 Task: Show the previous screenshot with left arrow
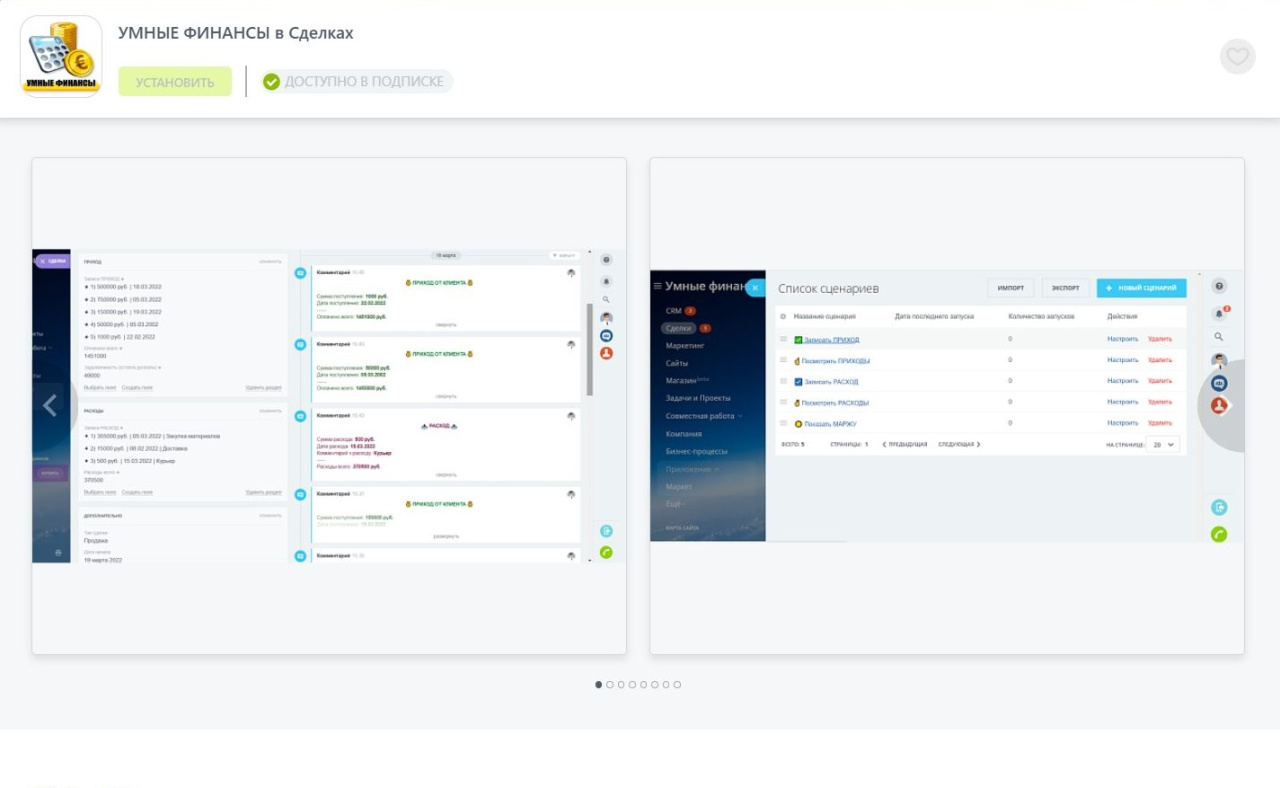coord(49,405)
